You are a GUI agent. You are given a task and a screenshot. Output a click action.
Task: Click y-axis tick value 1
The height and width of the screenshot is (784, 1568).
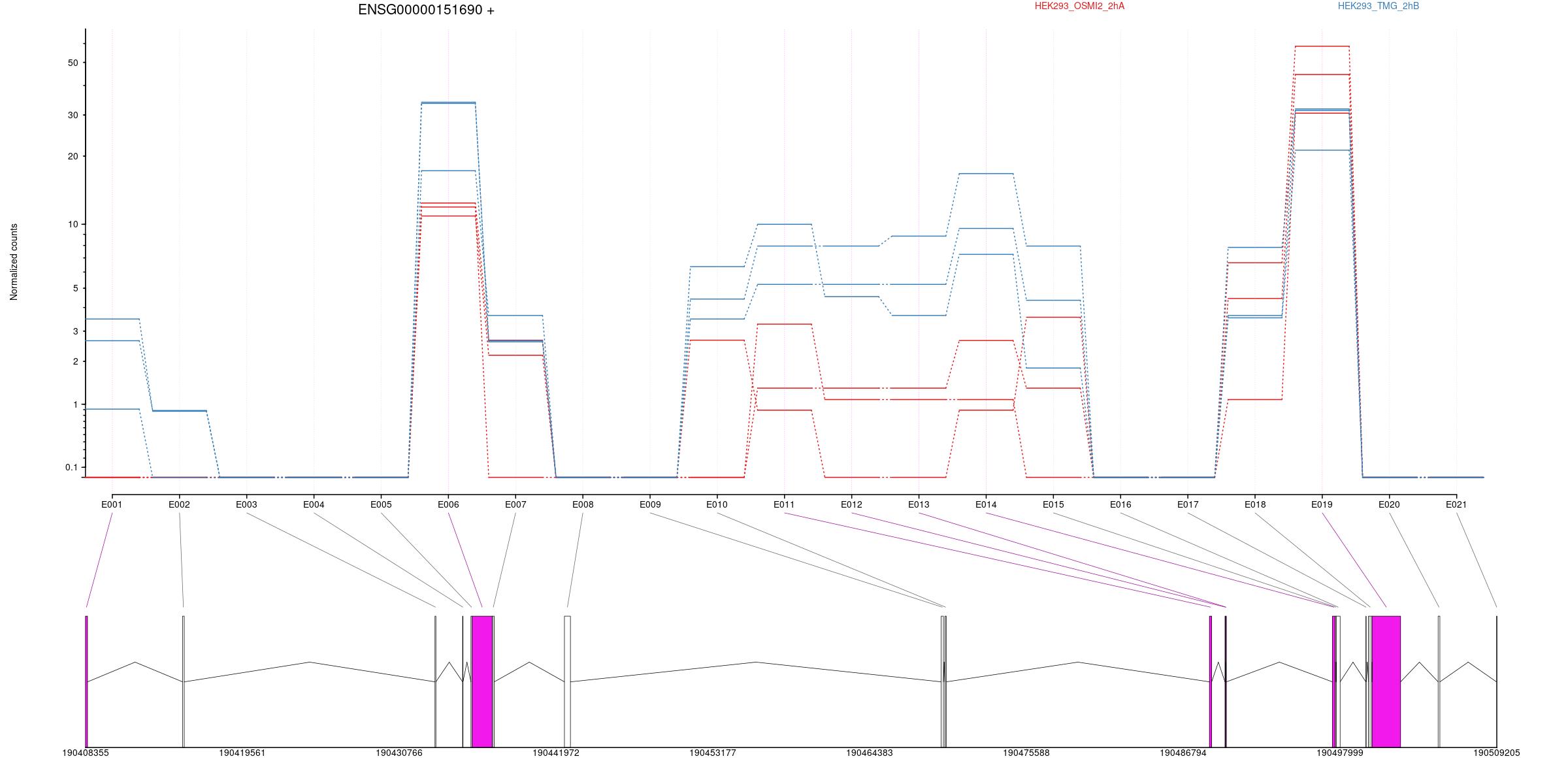pos(75,404)
